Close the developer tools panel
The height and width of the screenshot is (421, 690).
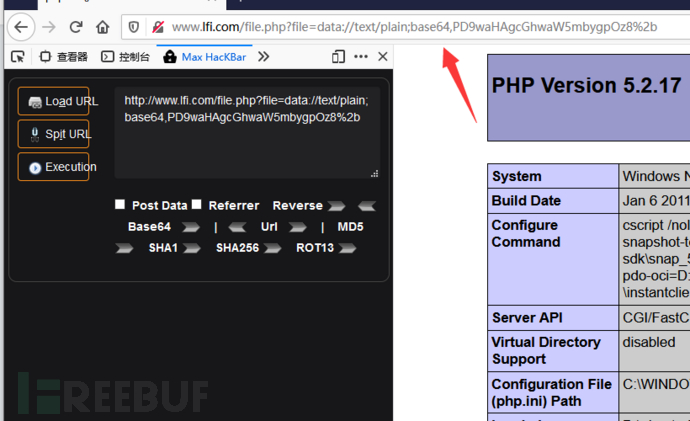tap(383, 56)
